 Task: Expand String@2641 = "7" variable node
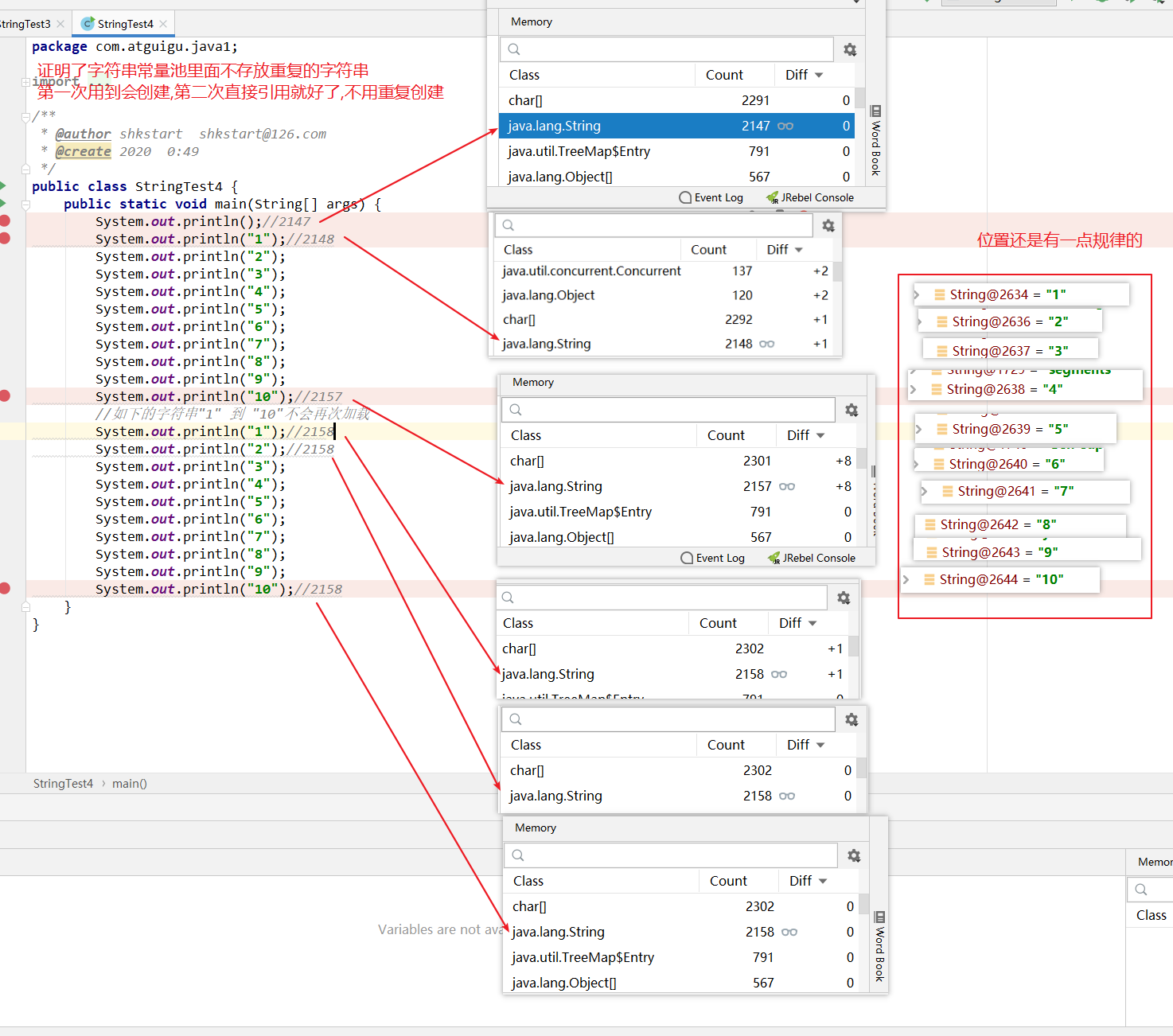point(925,491)
